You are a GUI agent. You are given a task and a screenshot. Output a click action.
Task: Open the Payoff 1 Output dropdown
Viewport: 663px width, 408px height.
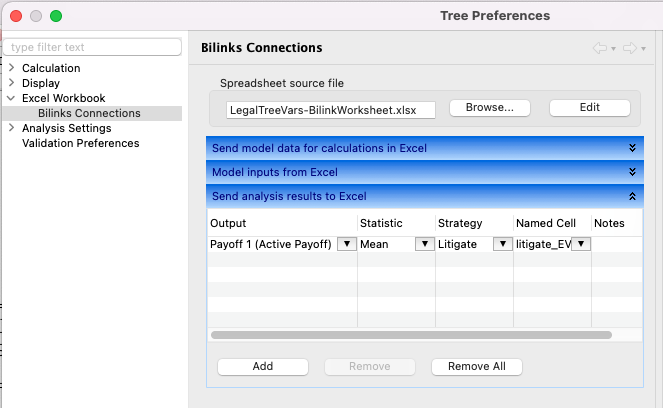[346, 244]
